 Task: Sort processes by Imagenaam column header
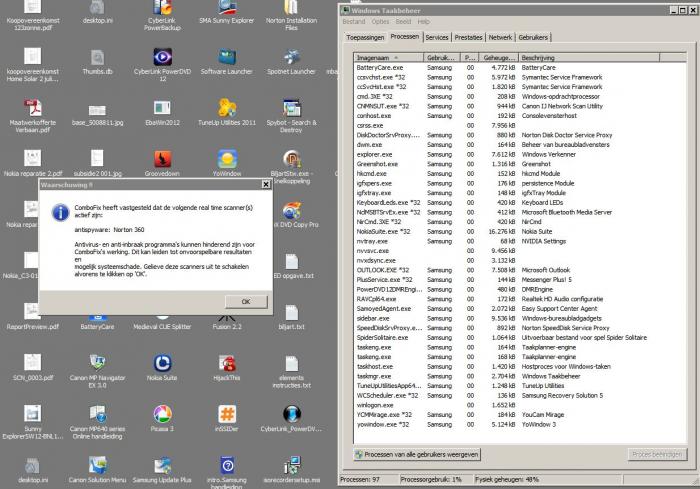(x=389, y=58)
